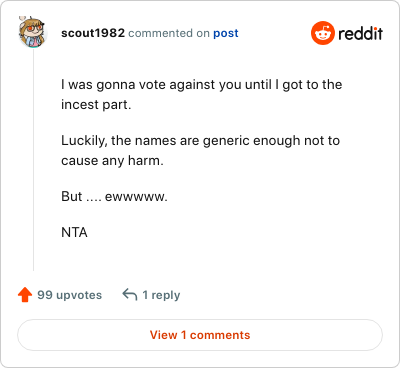
Task: Click the "commented on" text in header
Action: pos(169,33)
